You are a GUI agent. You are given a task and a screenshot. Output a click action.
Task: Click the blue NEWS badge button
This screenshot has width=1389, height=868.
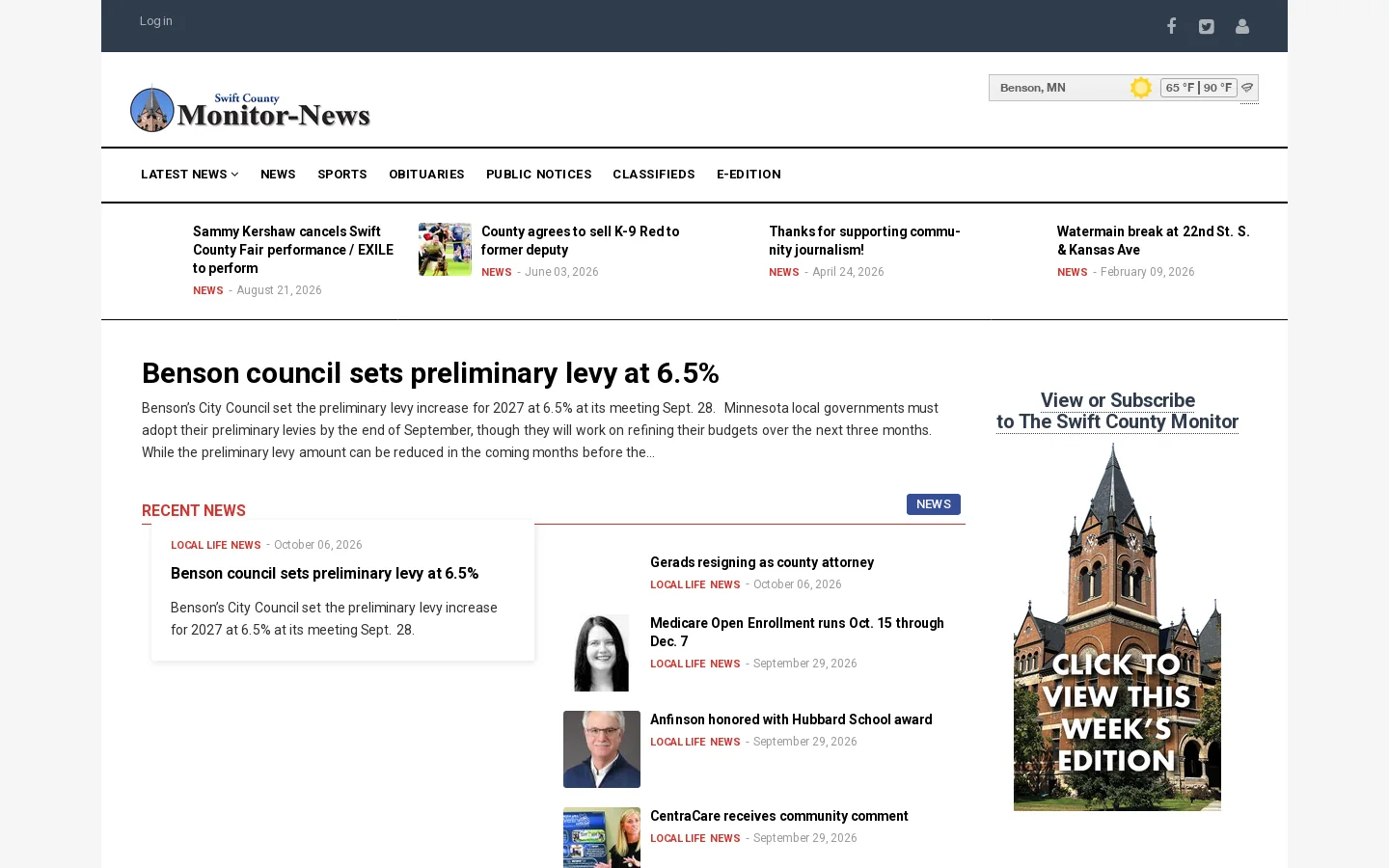(934, 504)
